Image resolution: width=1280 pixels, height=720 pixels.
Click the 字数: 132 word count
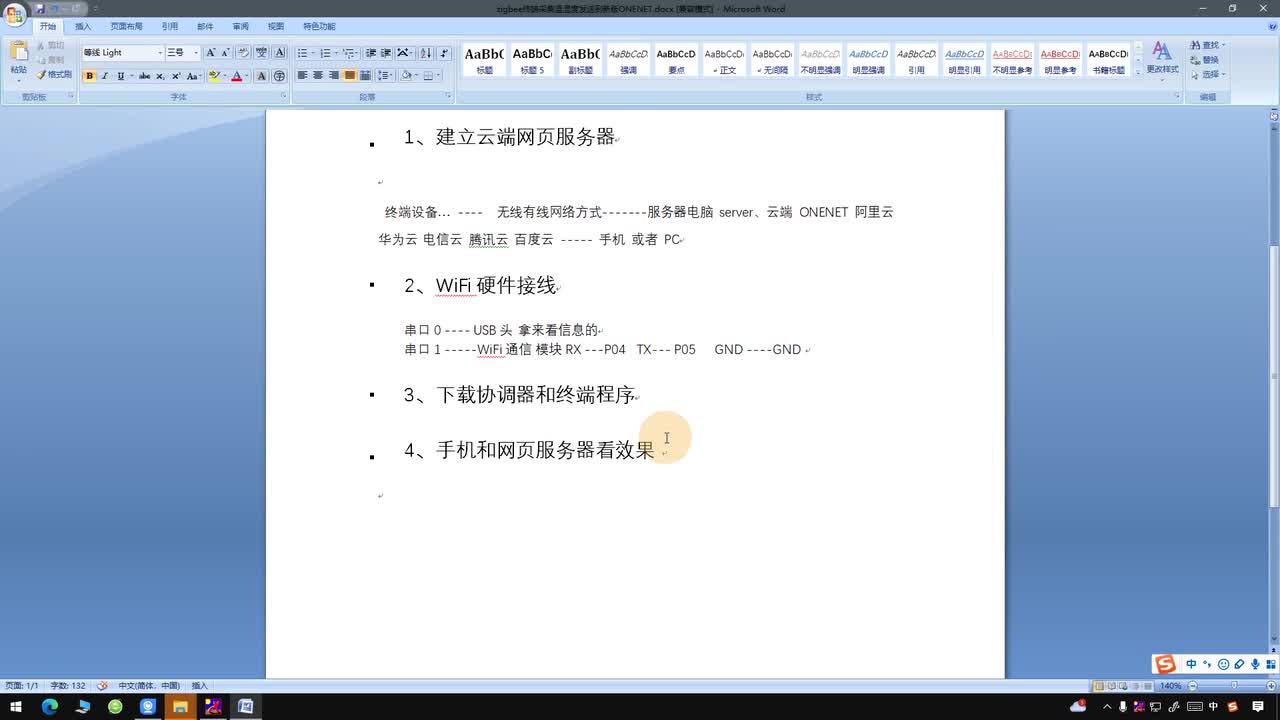point(68,686)
